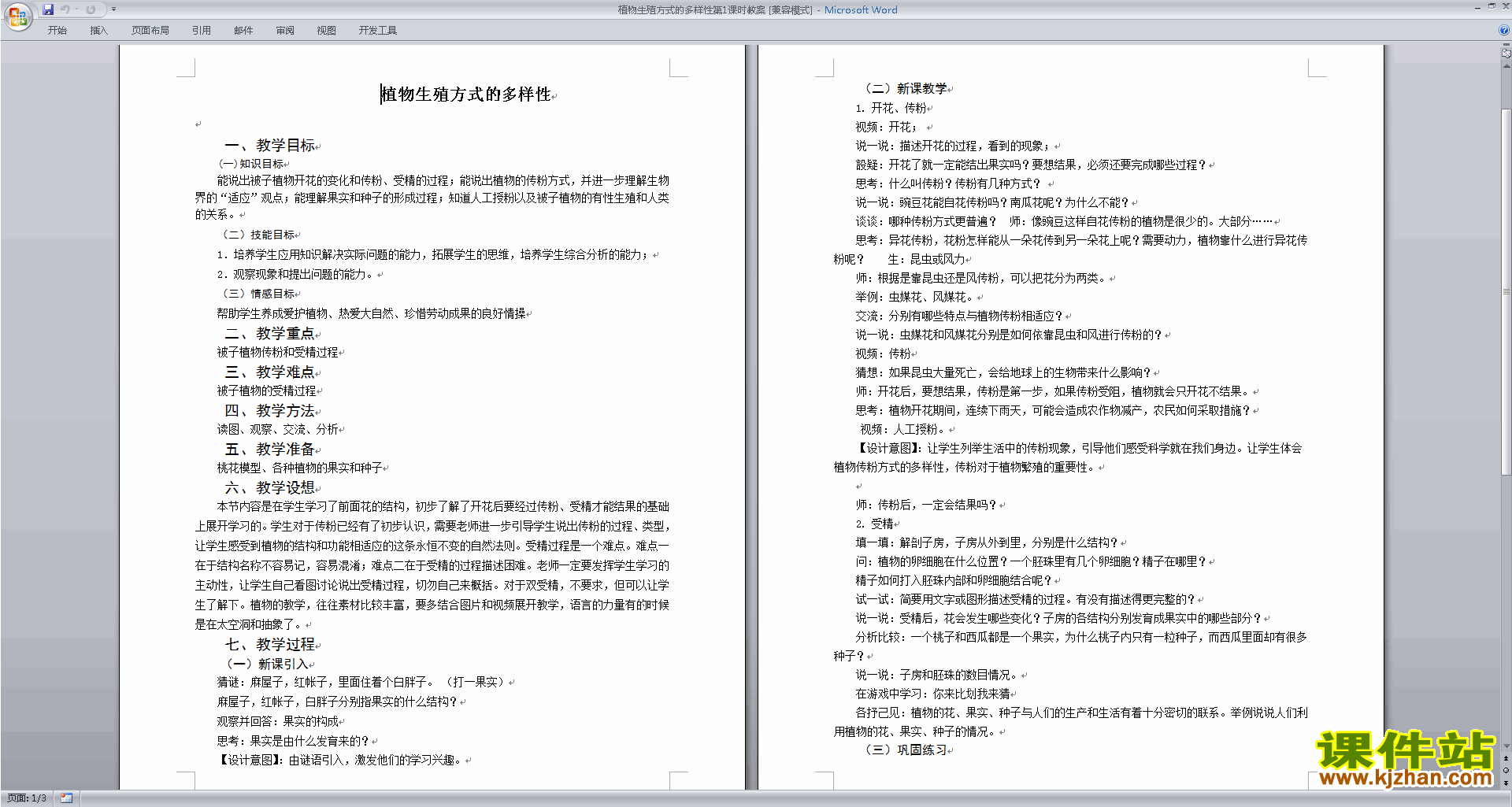The height and width of the screenshot is (807, 1512).
Task: Click the heading 四、教学方法
Action: 270,411
